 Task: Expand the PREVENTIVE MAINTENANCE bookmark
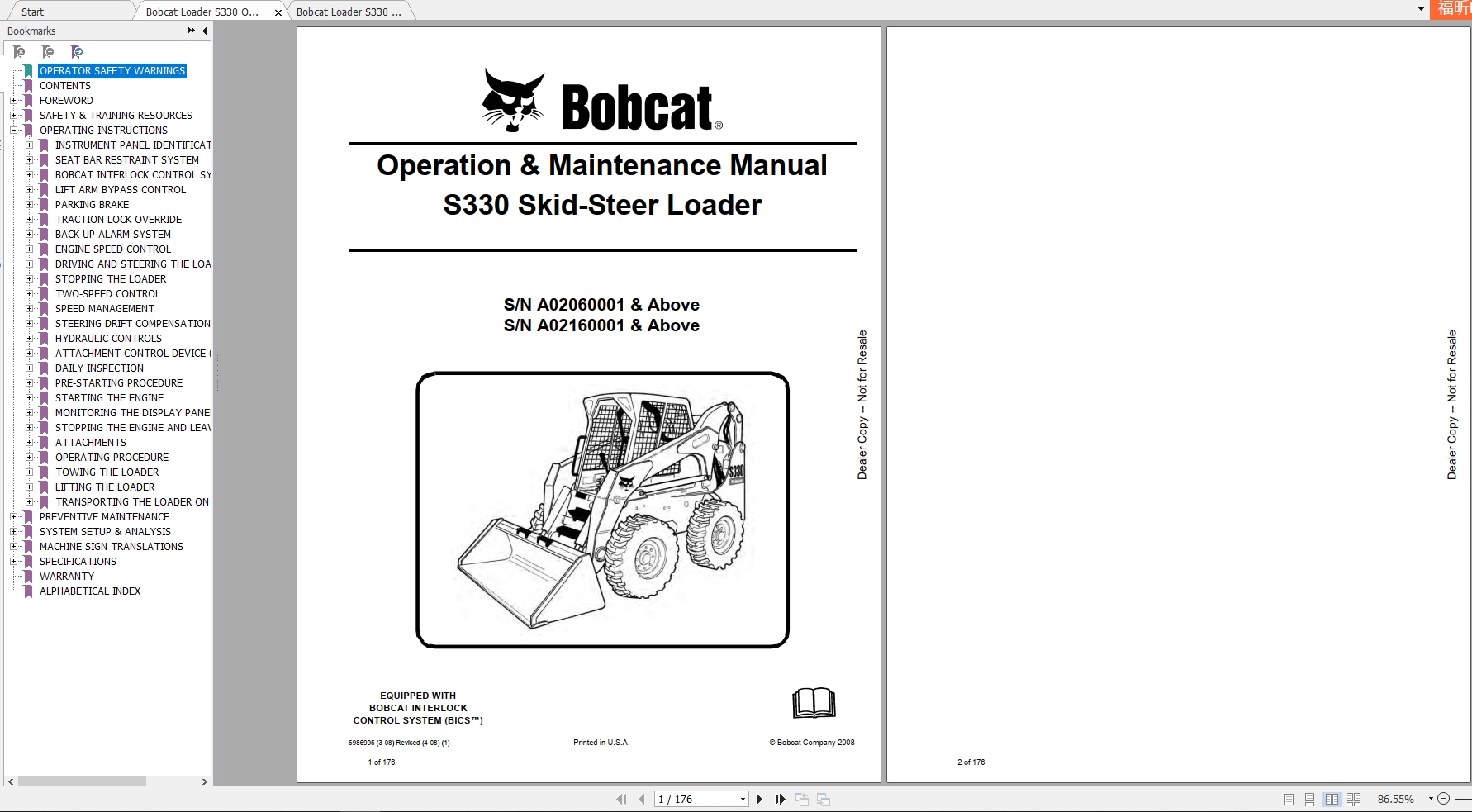[x=16, y=516]
